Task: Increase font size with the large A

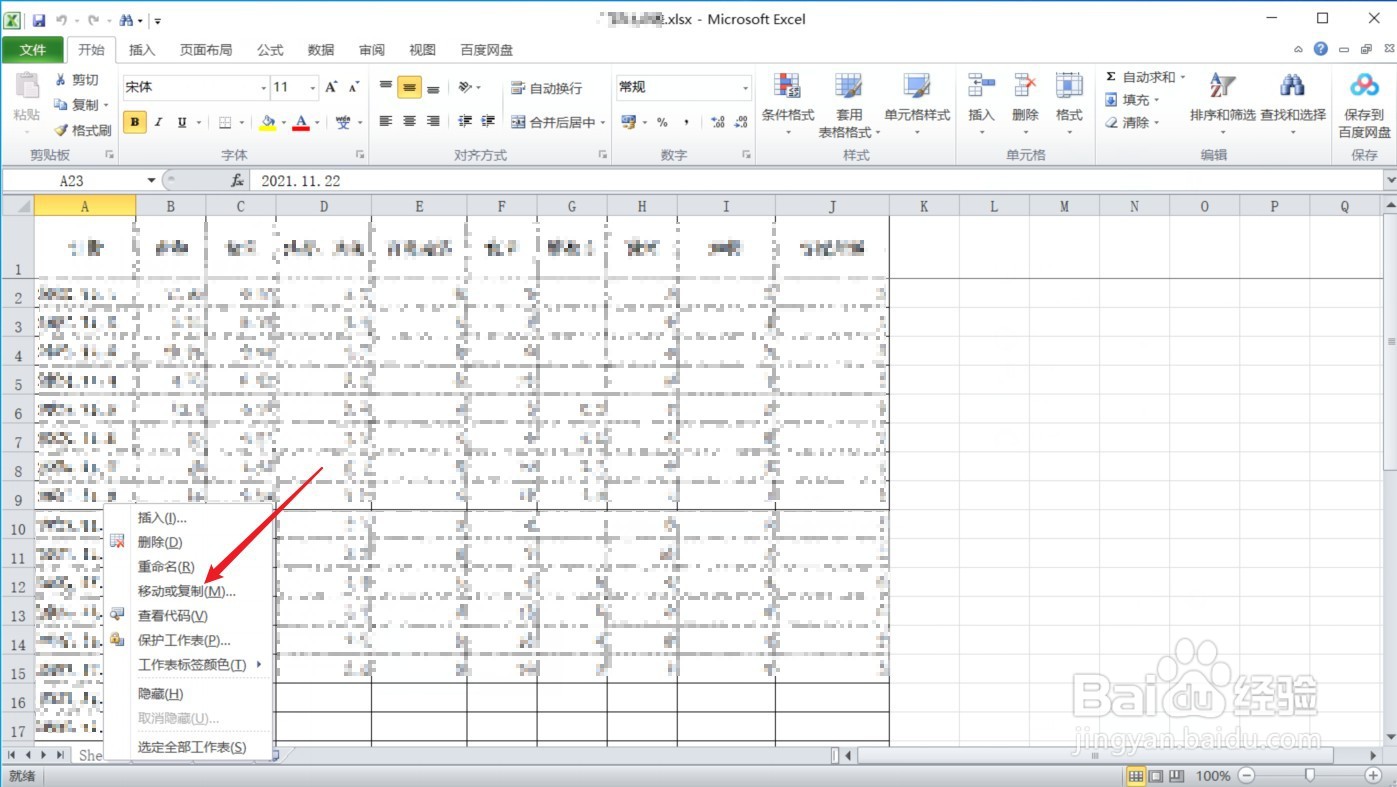Action: (331, 87)
